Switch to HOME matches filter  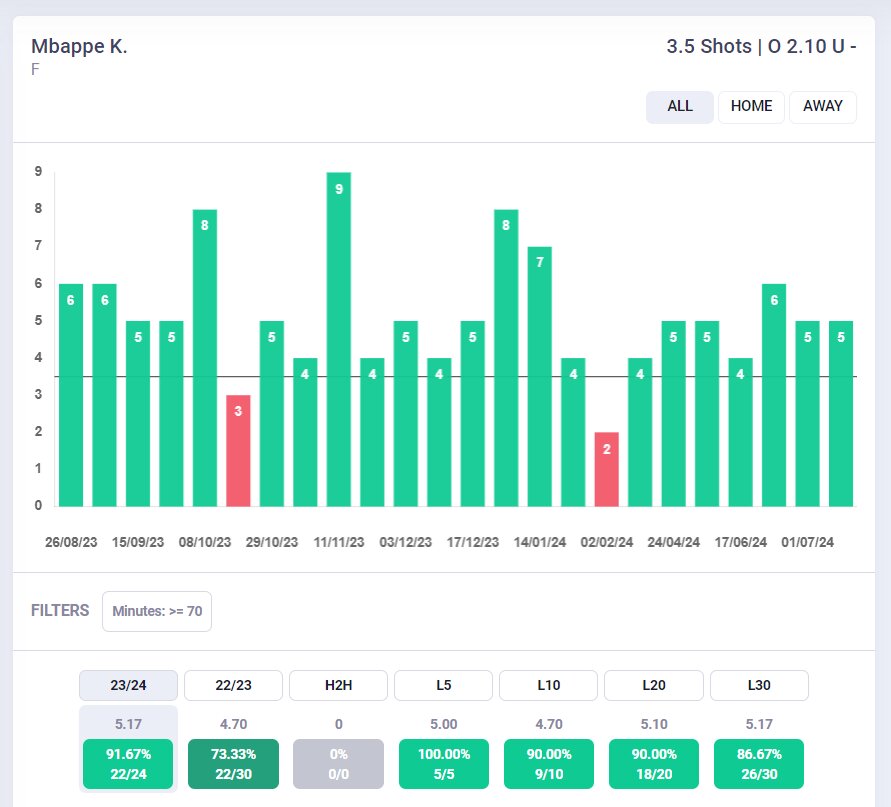751,106
